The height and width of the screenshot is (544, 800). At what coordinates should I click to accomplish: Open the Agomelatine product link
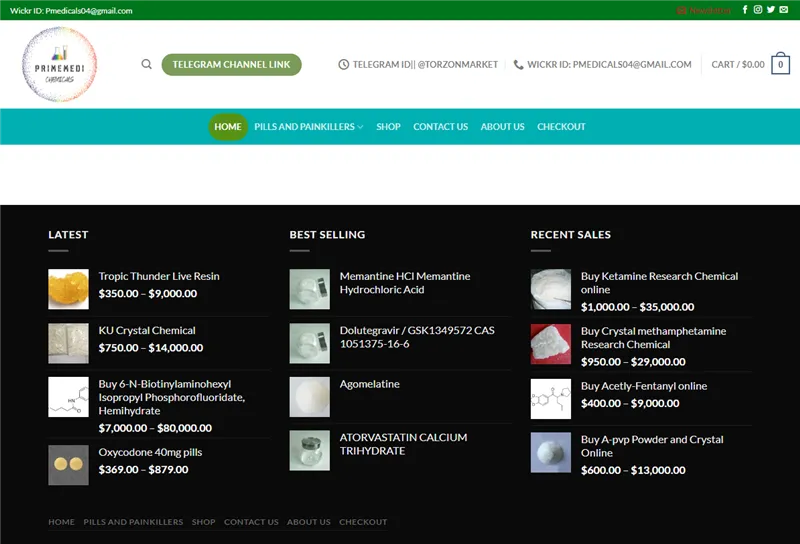coord(369,384)
